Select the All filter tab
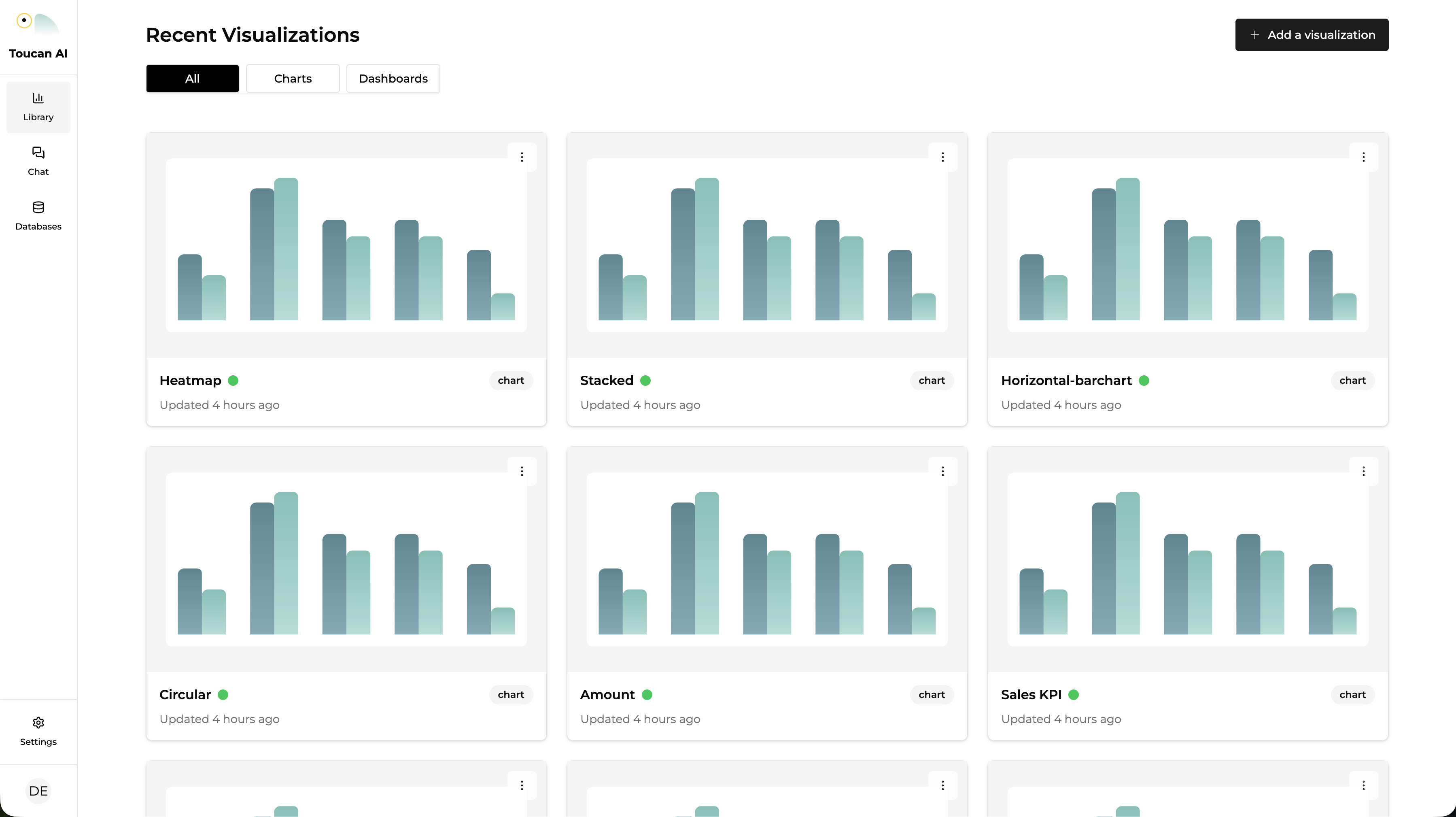Screen dimensions: 1456x817 (192, 79)
